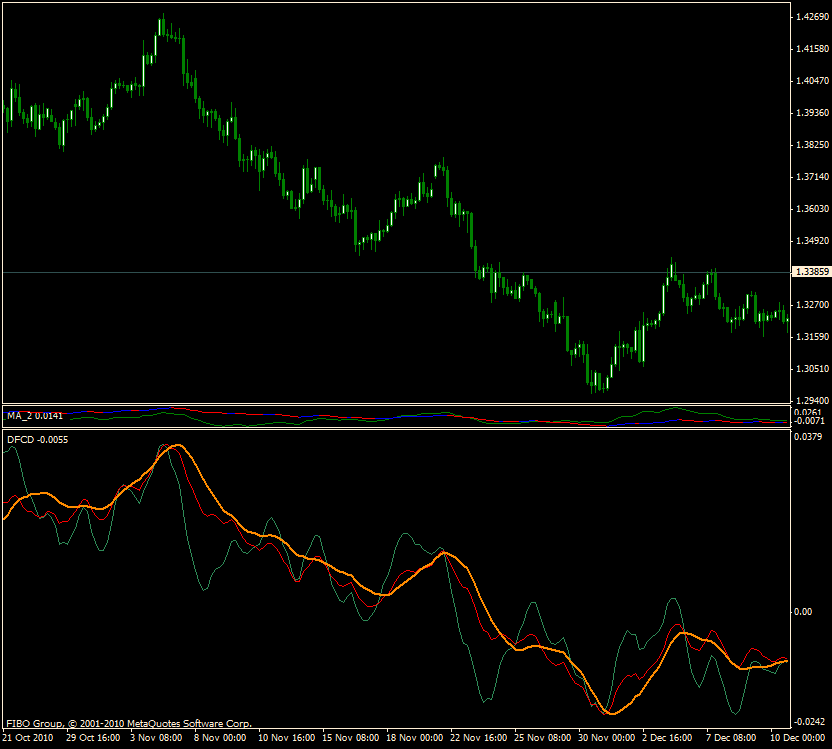Image resolution: width=832 pixels, height=749 pixels.
Task: Click the 22 Nov 16:00 time label
Action: click(x=479, y=738)
